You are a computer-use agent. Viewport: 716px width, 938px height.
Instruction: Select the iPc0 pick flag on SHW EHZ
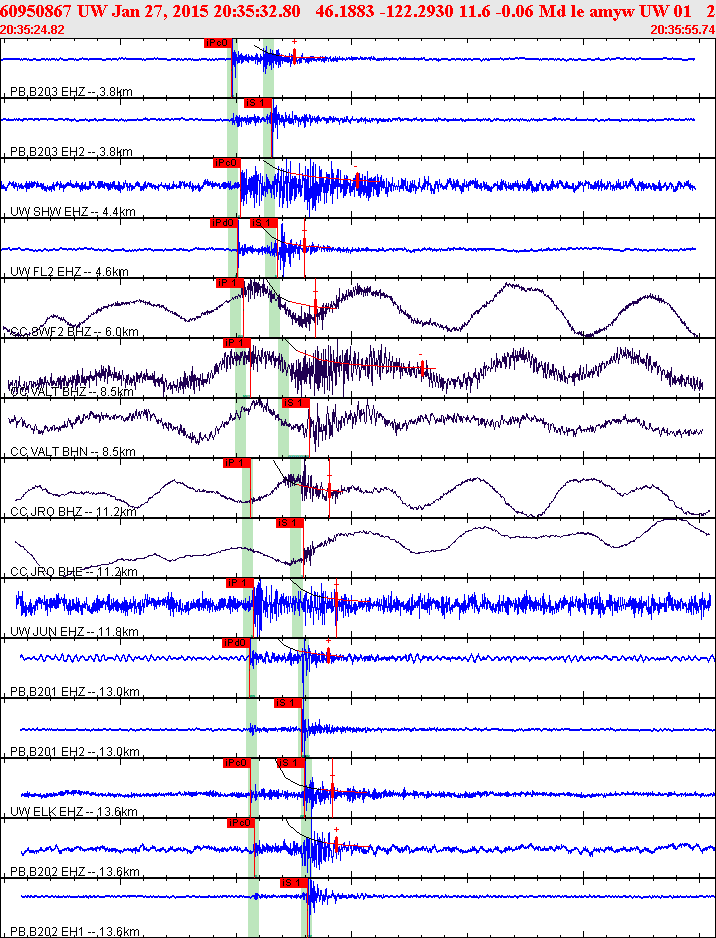tap(227, 163)
